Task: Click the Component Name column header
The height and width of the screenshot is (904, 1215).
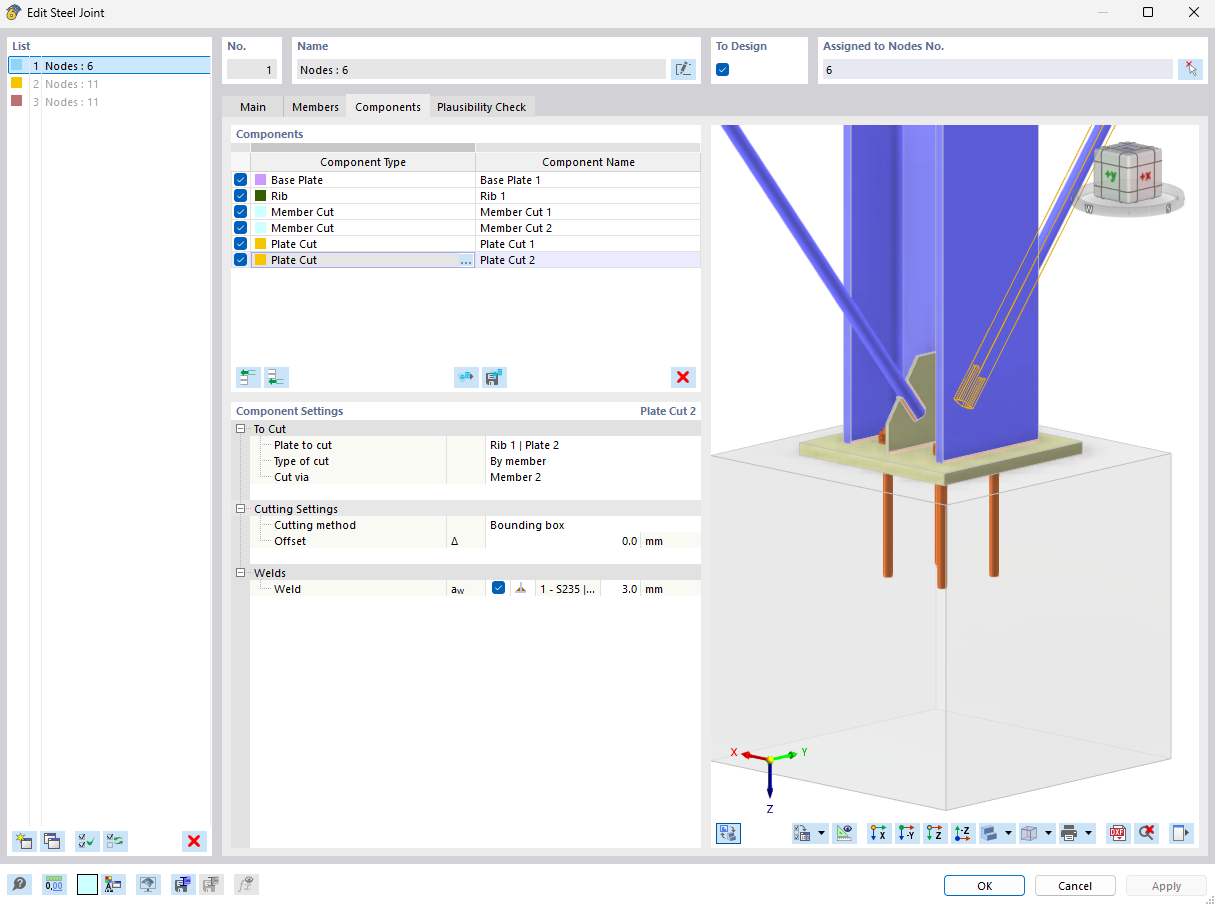Action: pyautogui.click(x=588, y=162)
